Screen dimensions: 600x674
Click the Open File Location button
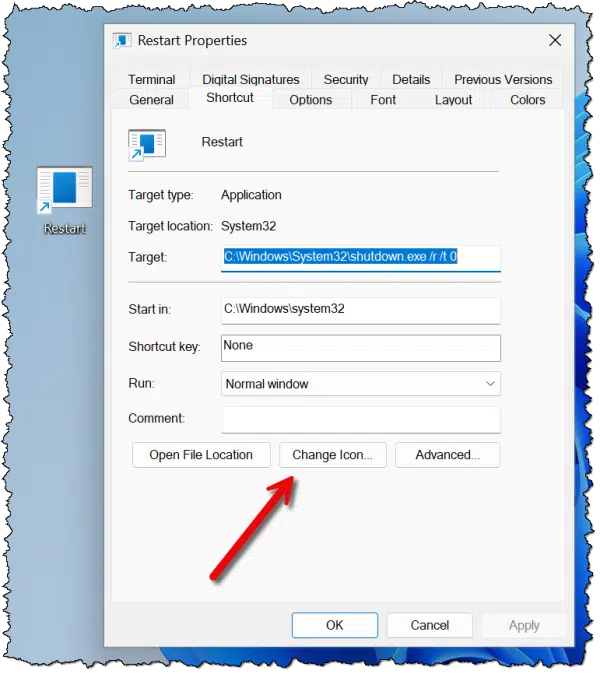tap(201, 455)
